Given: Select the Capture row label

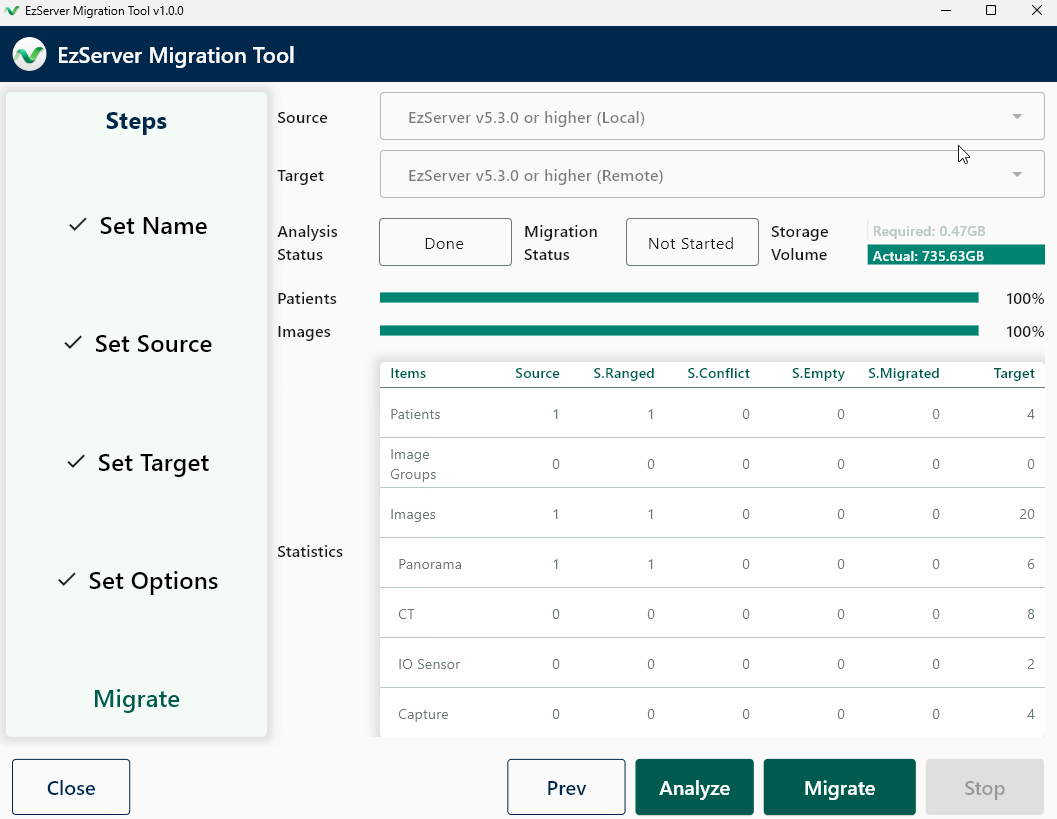Looking at the screenshot, I should pos(423,714).
